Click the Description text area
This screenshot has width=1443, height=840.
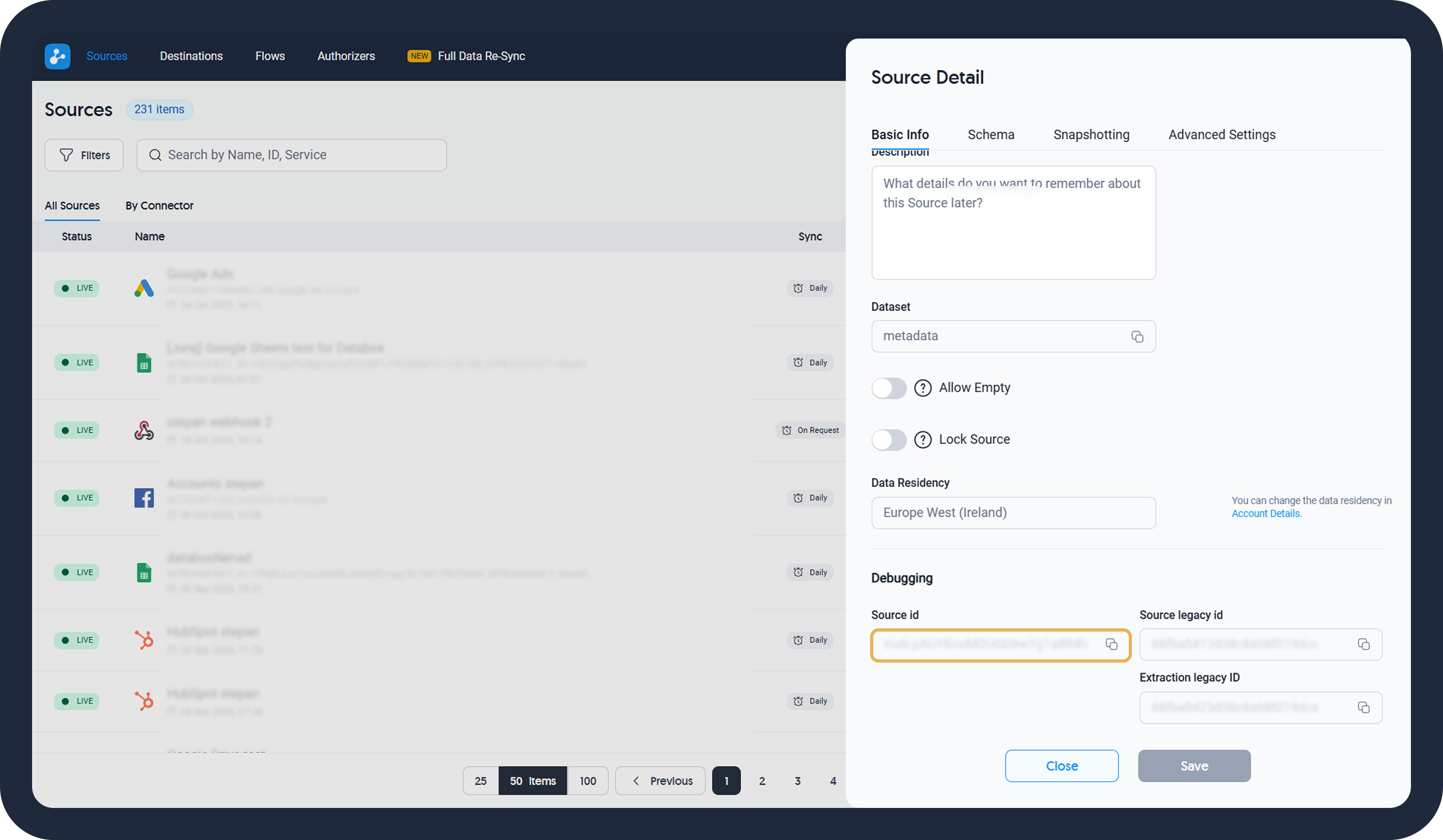pyautogui.click(x=1013, y=229)
